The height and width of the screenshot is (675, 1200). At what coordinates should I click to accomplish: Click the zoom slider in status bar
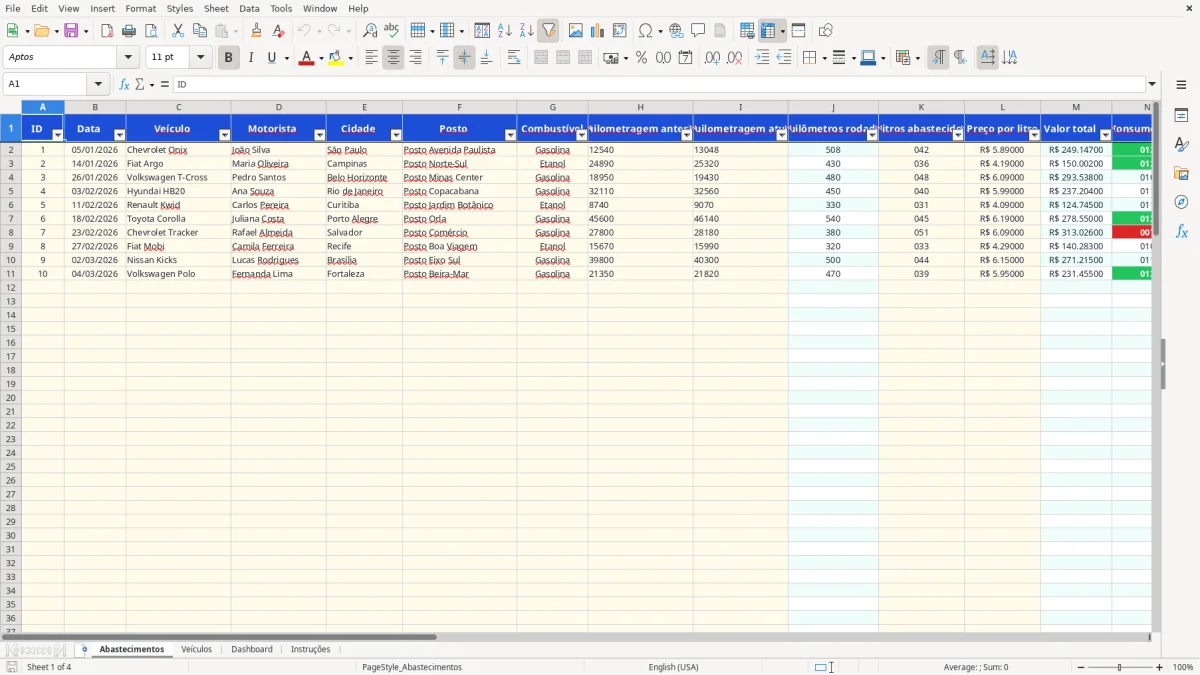coord(1120,667)
